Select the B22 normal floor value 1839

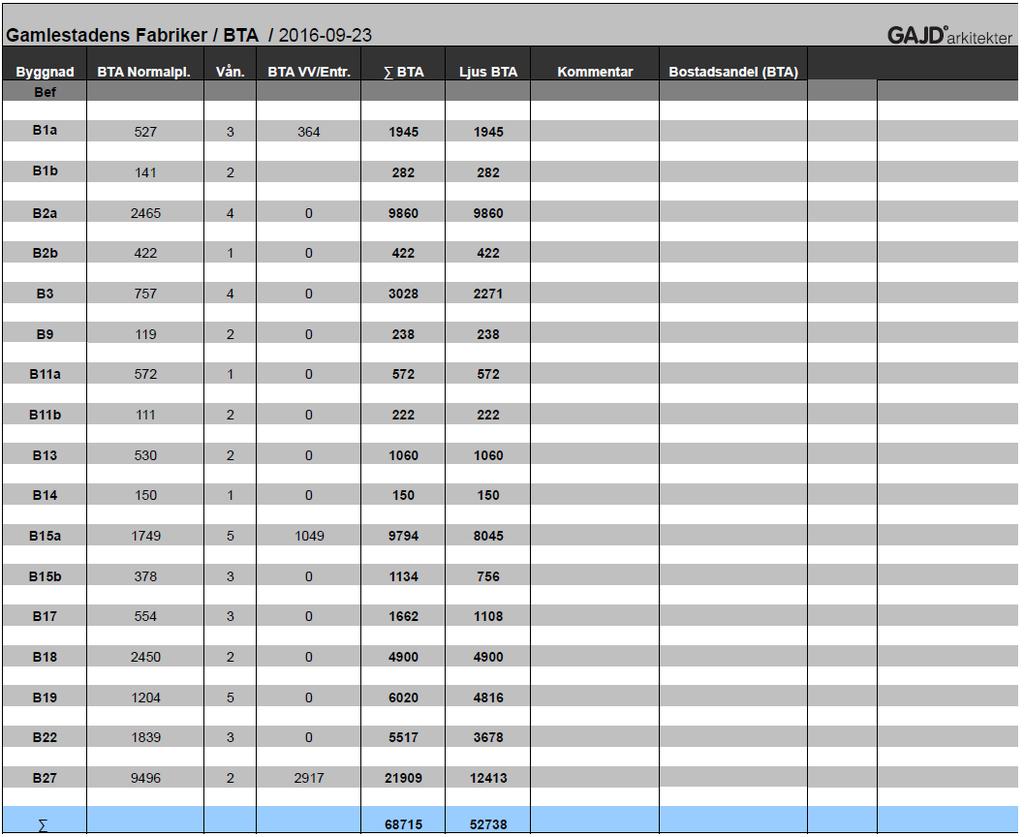coord(146,737)
